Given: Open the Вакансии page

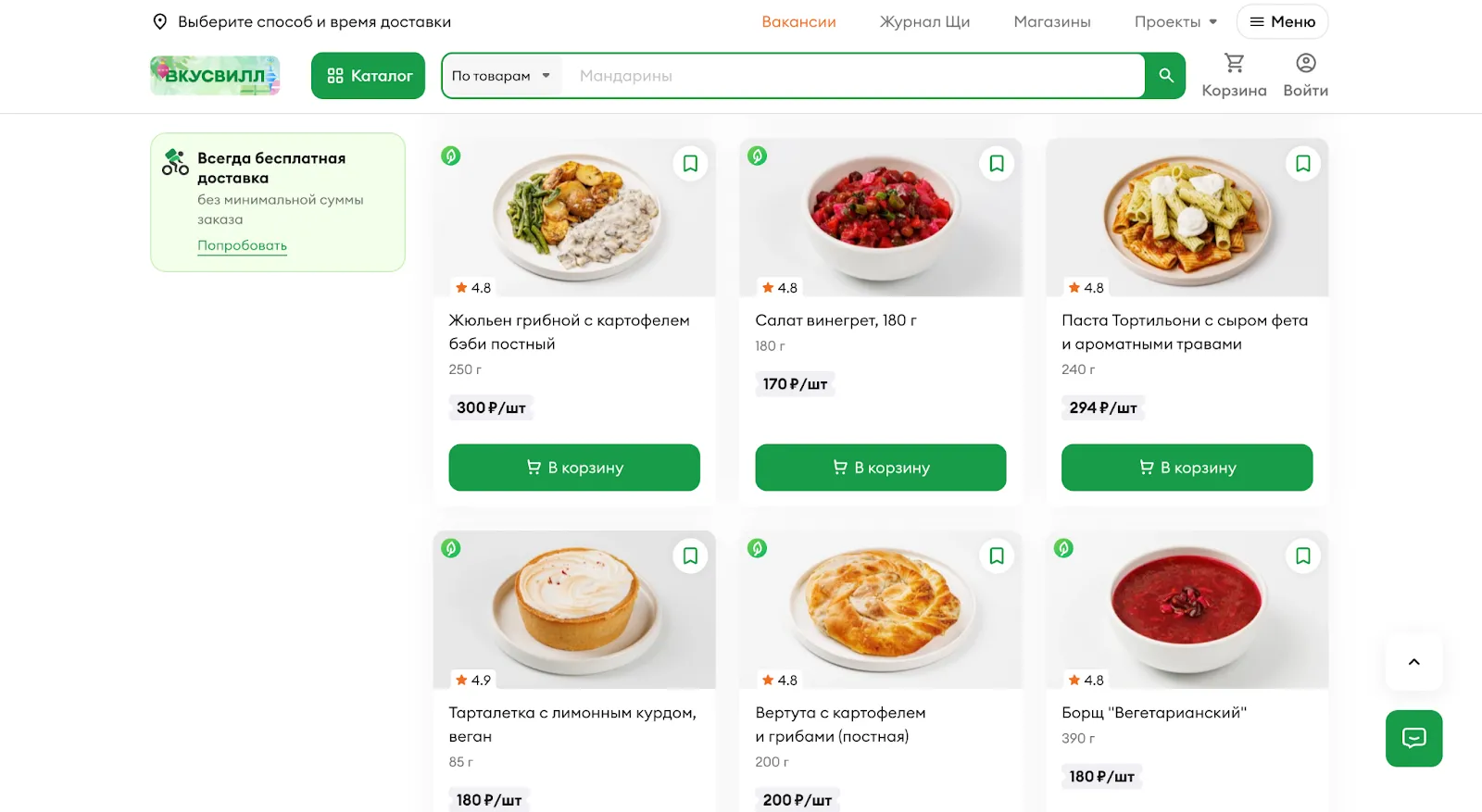Looking at the screenshot, I should pyautogui.click(x=798, y=22).
